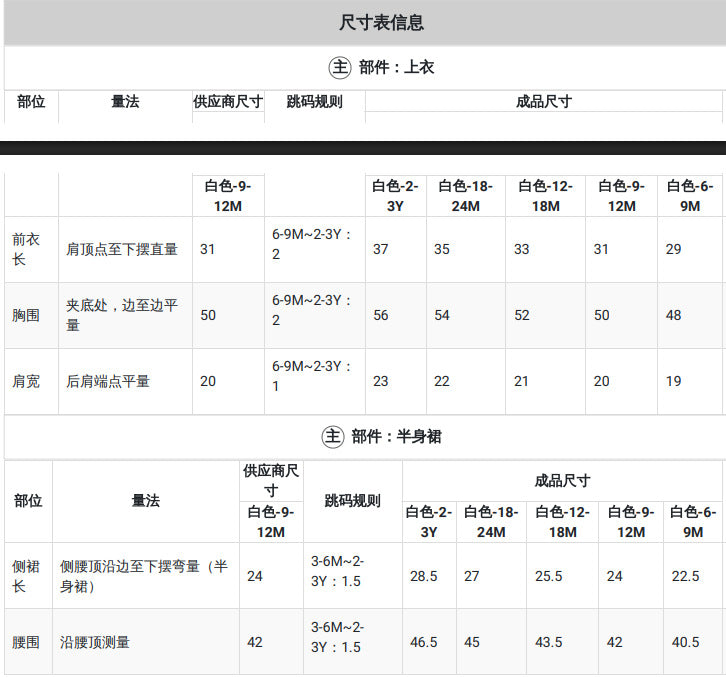Click the 主 circle icon beside 部件：上衣
Viewport: 726px width, 678px height.
click(x=340, y=68)
